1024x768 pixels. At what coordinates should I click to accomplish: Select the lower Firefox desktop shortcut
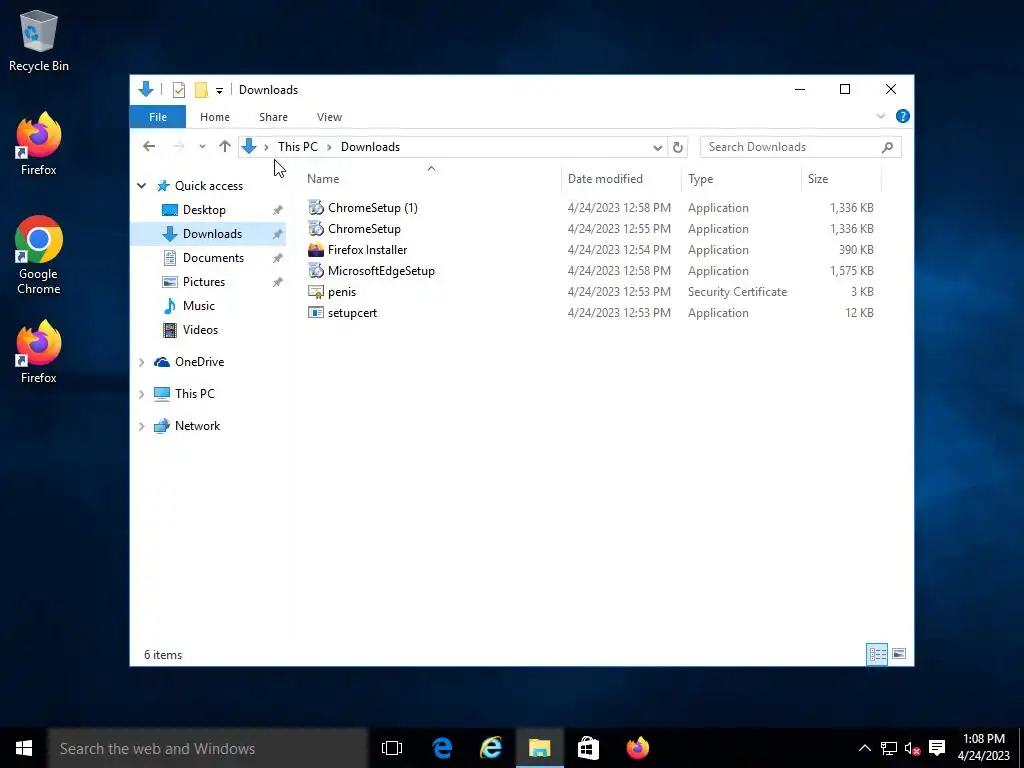(x=39, y=351)
